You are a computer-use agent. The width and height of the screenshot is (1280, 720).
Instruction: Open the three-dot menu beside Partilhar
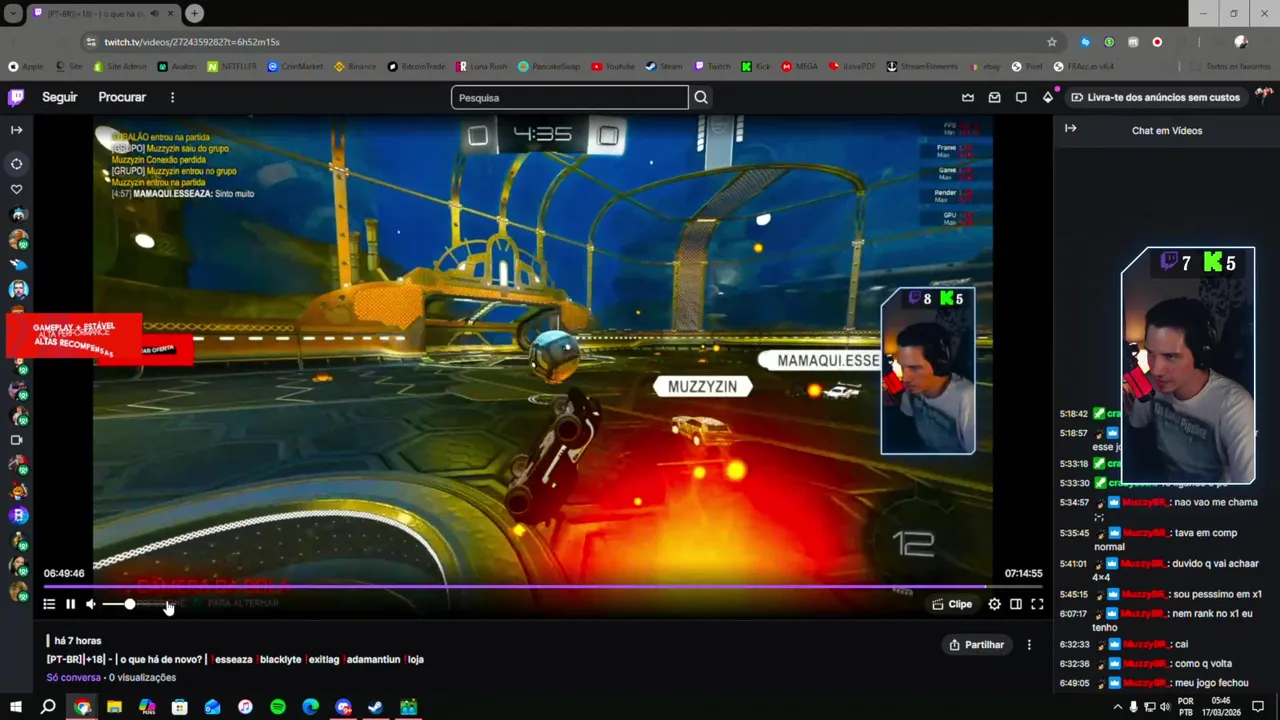click(x=1029, y=645)
